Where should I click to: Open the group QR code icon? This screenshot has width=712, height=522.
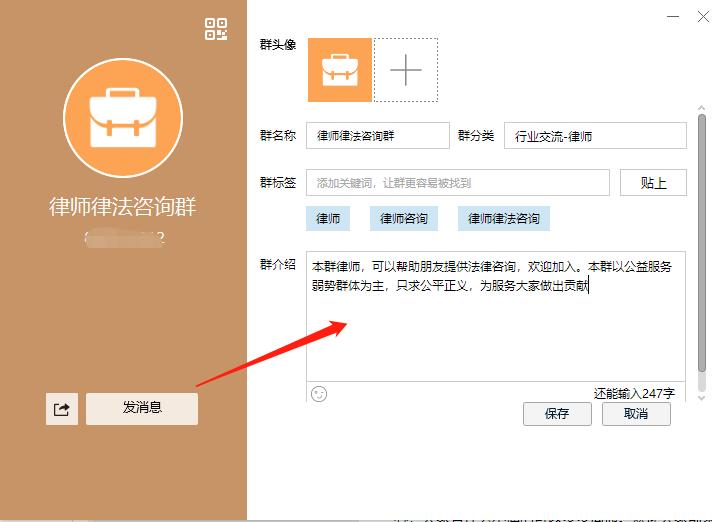tap(216, 29)
